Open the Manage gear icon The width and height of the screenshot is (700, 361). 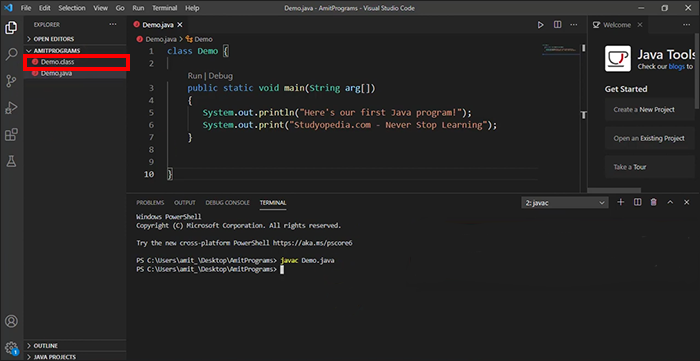pos(11,348)
